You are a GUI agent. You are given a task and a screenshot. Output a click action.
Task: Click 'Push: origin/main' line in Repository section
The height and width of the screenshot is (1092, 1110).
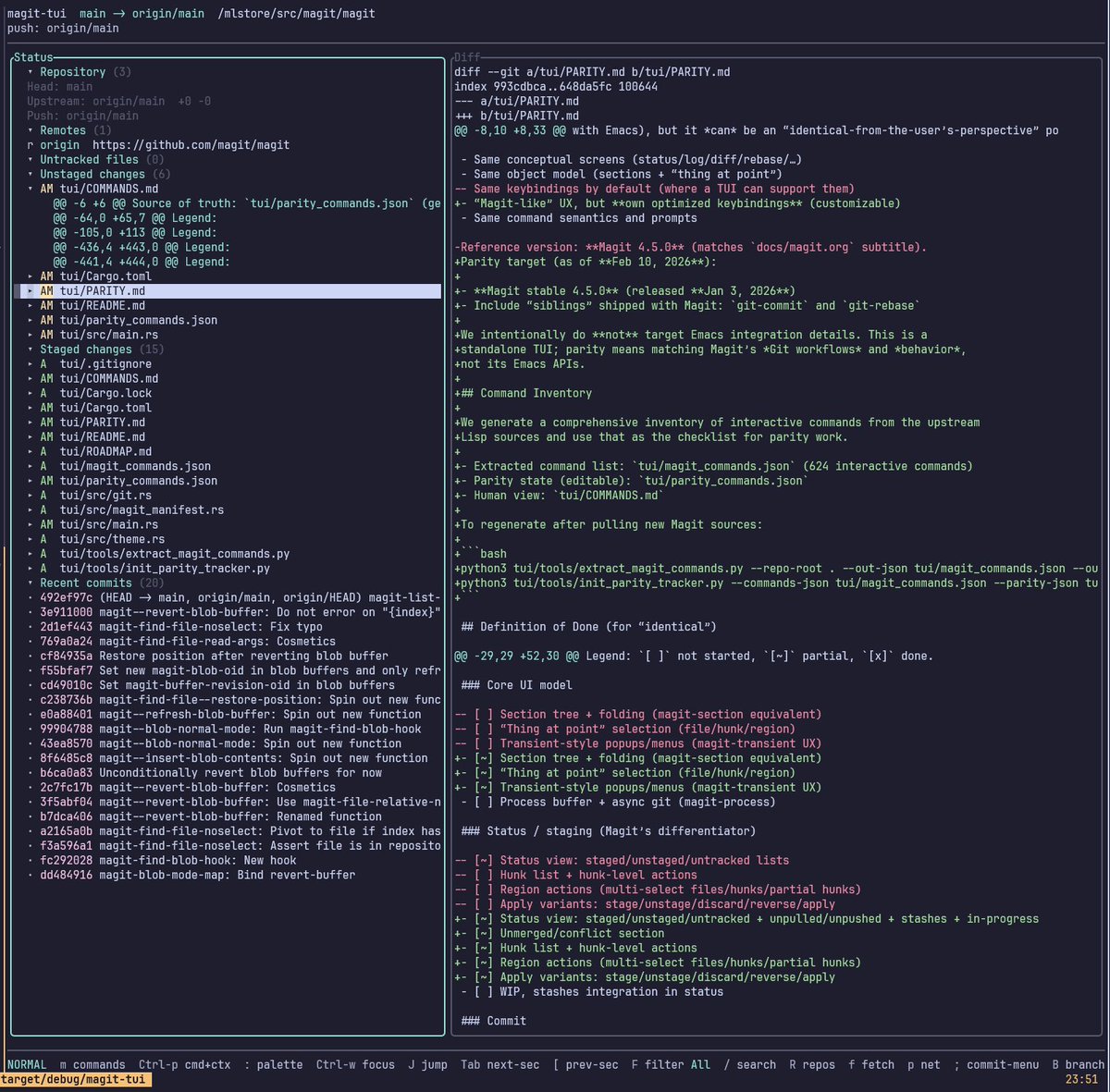[x=82, y=116]
